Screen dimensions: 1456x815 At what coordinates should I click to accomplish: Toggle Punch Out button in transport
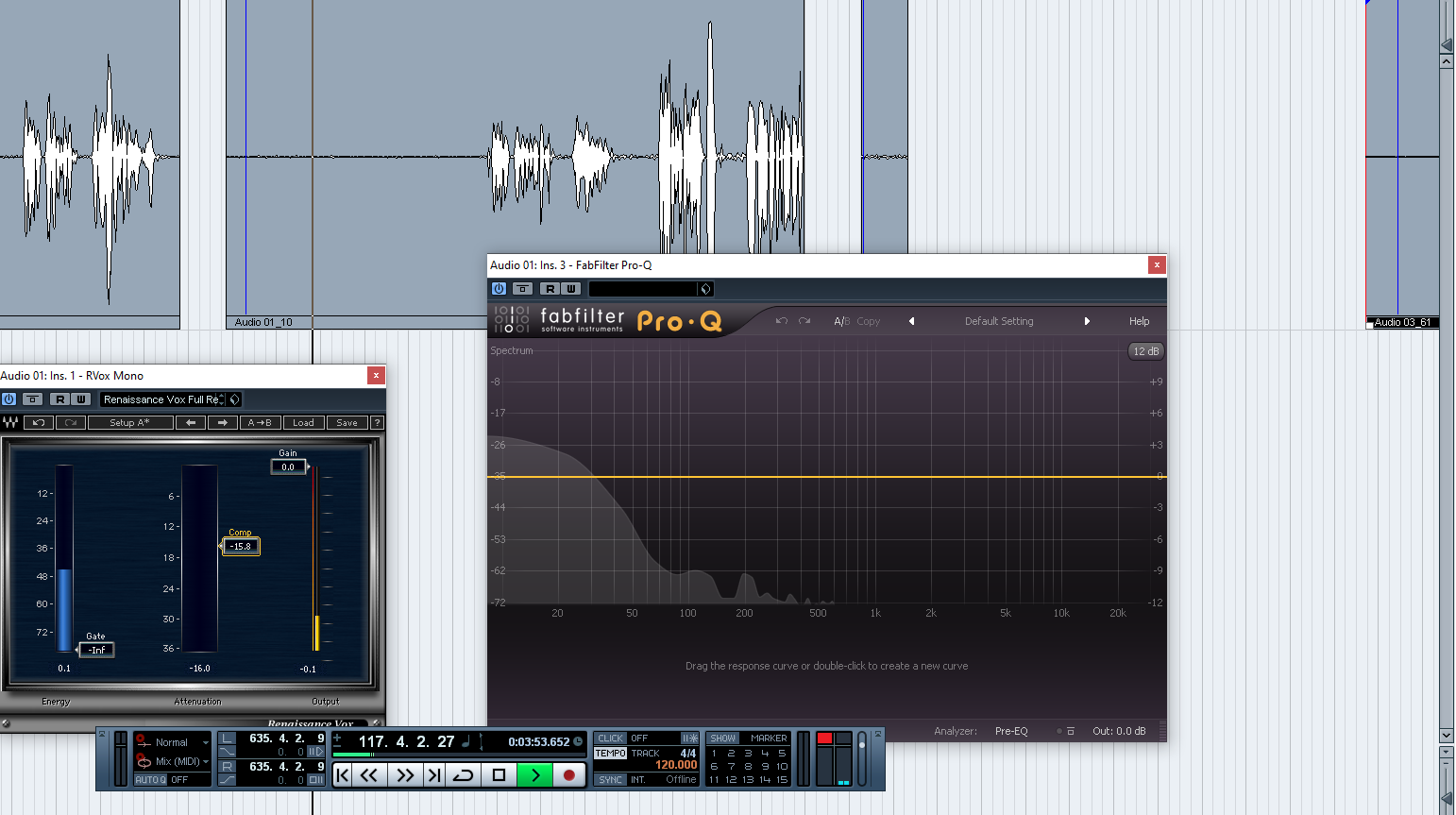[x=228, y=779]
